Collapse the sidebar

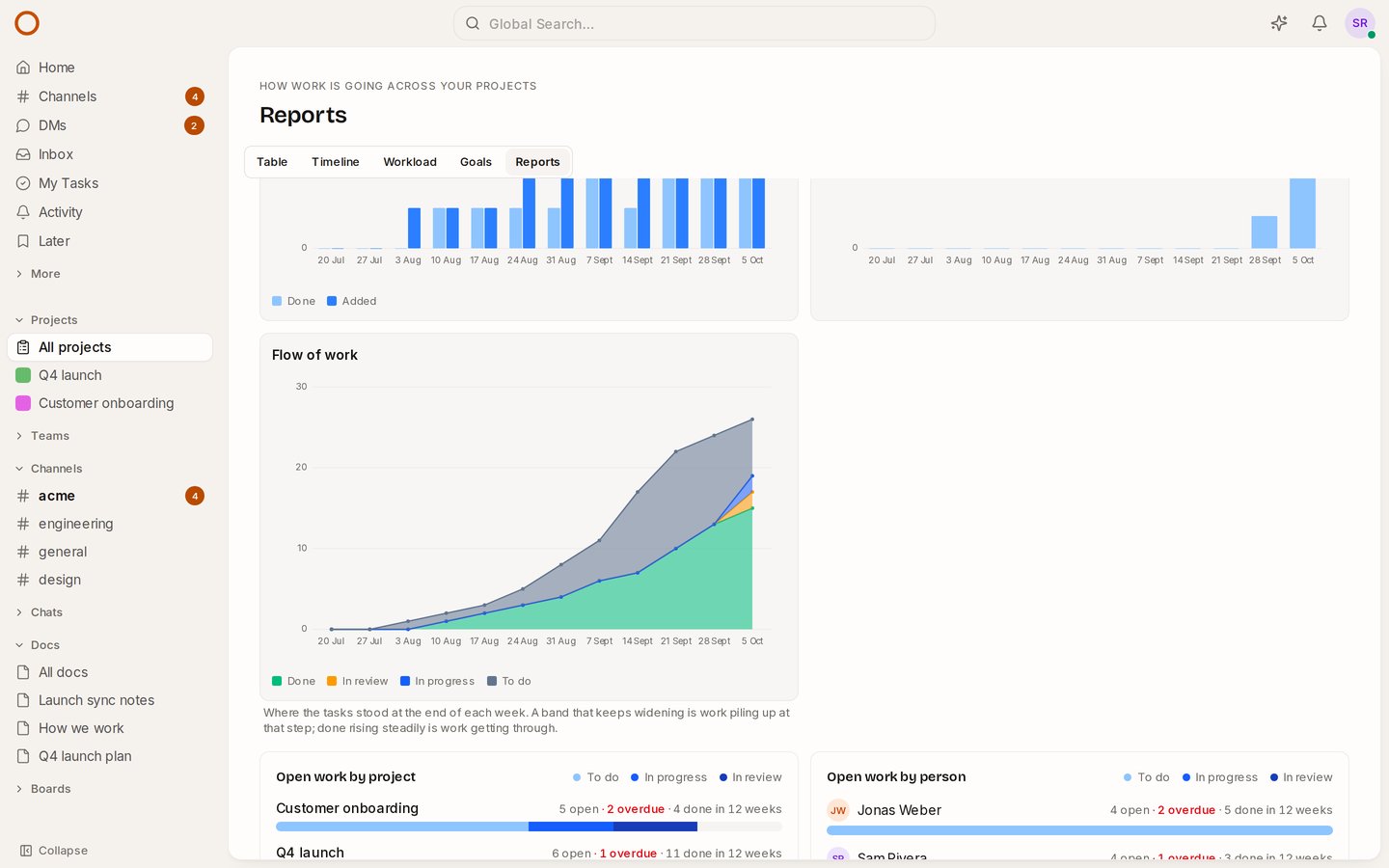(x=54, y=851)
